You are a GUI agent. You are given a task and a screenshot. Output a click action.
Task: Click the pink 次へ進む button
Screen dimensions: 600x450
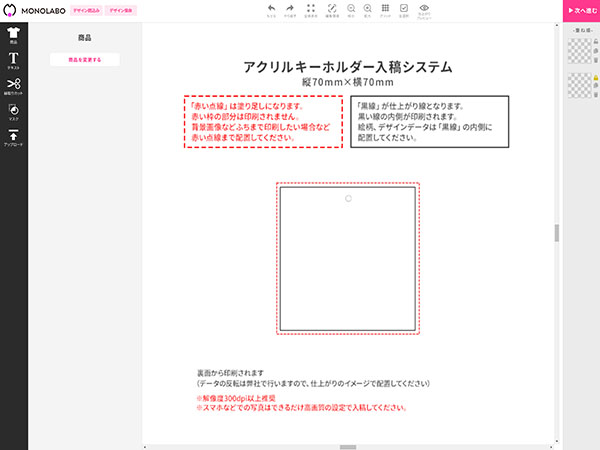coord(582,11)
